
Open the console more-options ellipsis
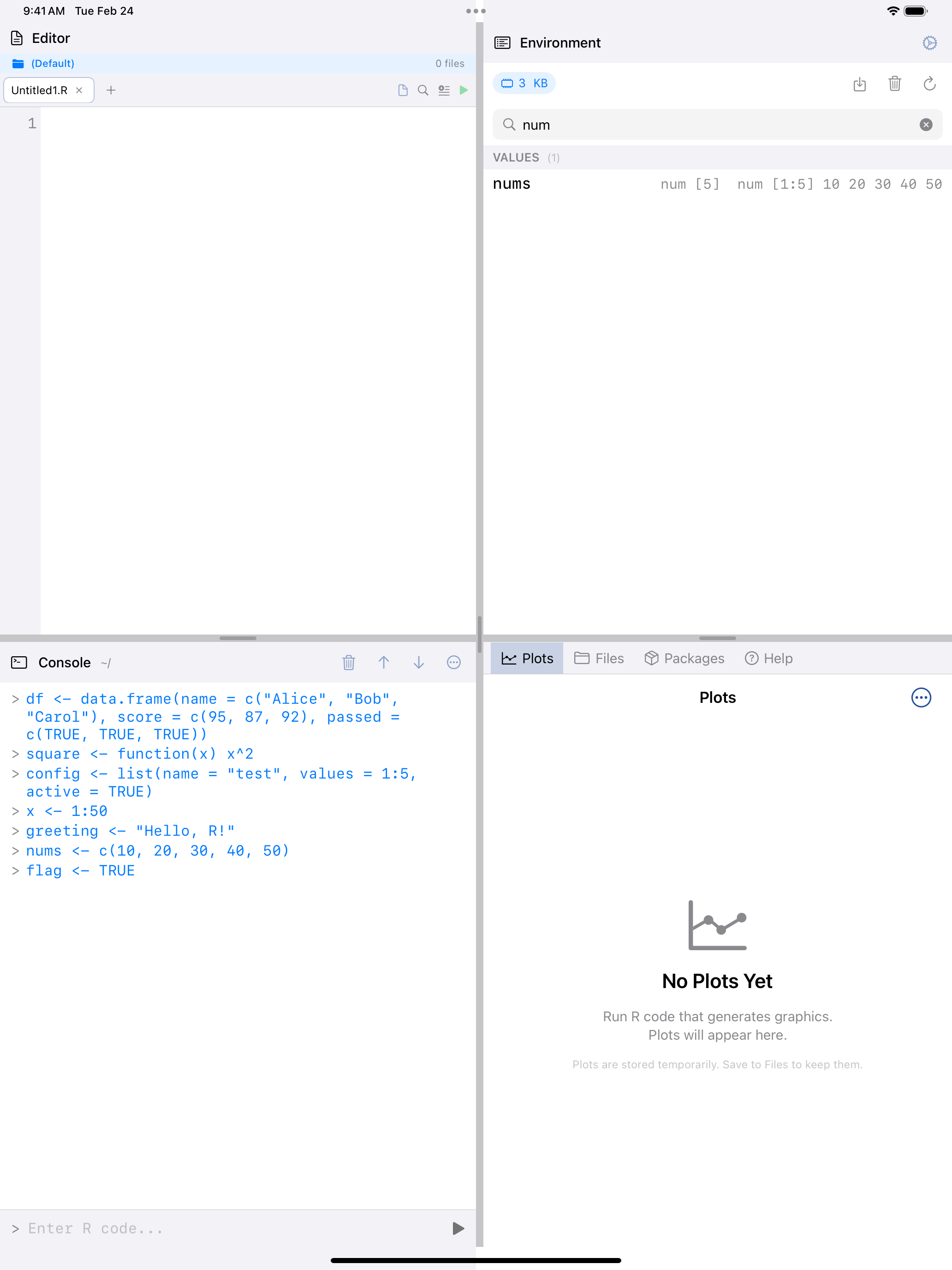(x=453, y=662)
